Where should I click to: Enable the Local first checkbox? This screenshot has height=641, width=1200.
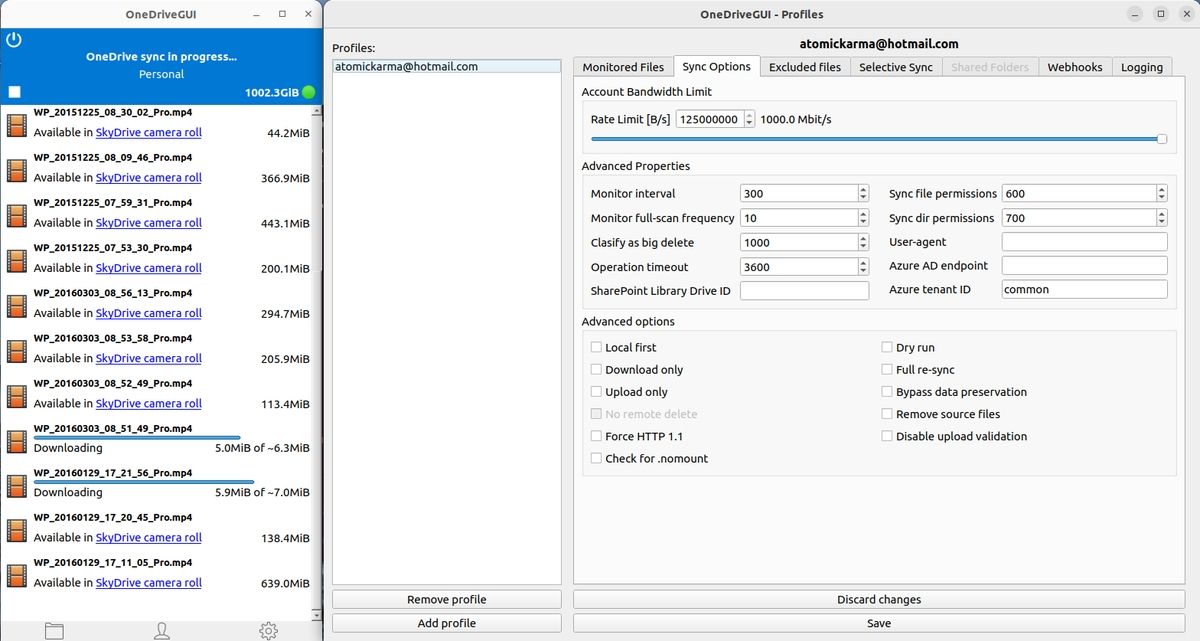click(596, 347)
